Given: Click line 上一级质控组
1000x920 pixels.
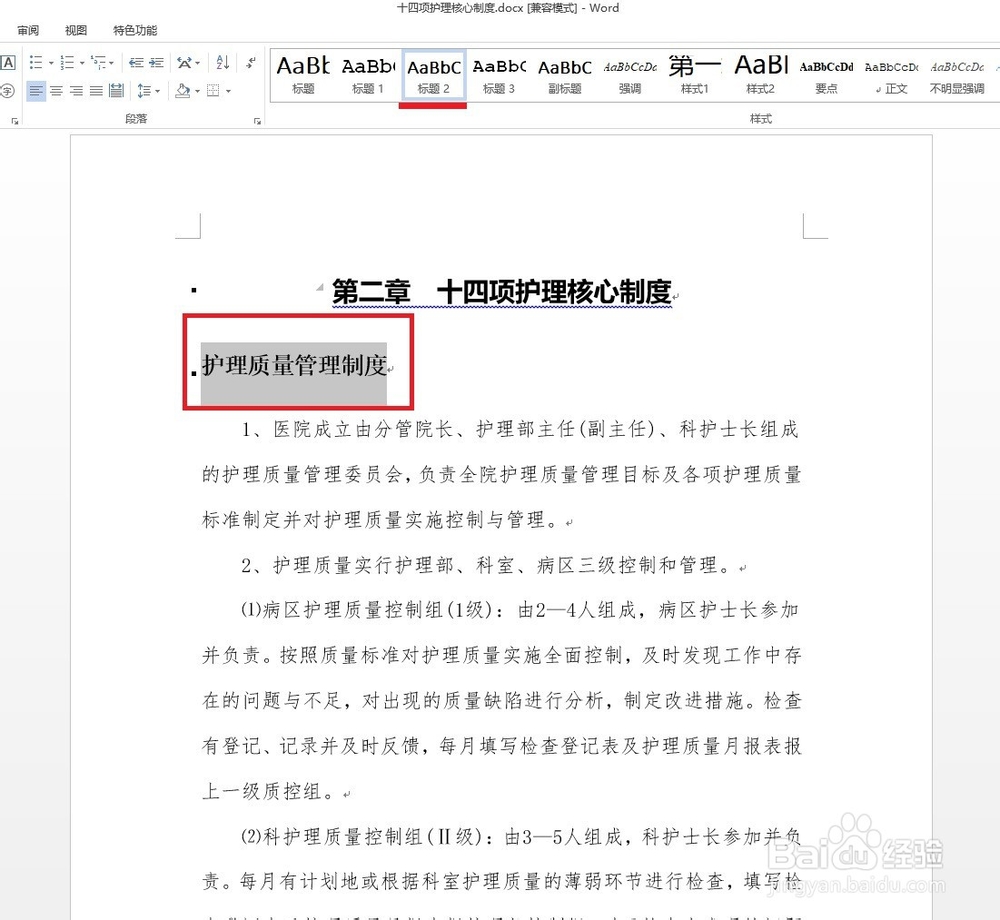Looking at the screenshot, I should [x=271, y=791].
